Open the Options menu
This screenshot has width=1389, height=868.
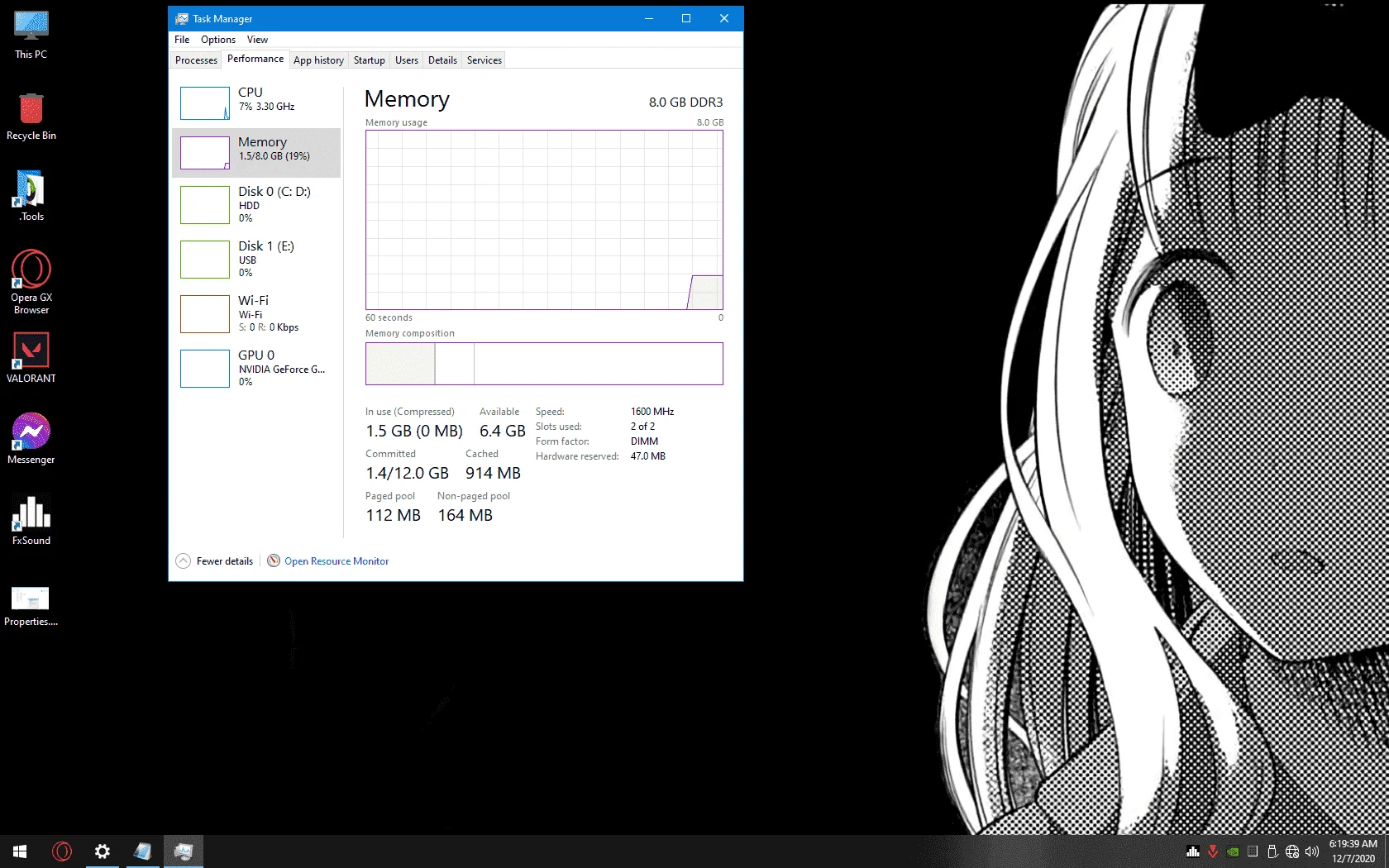coord(218,40)
